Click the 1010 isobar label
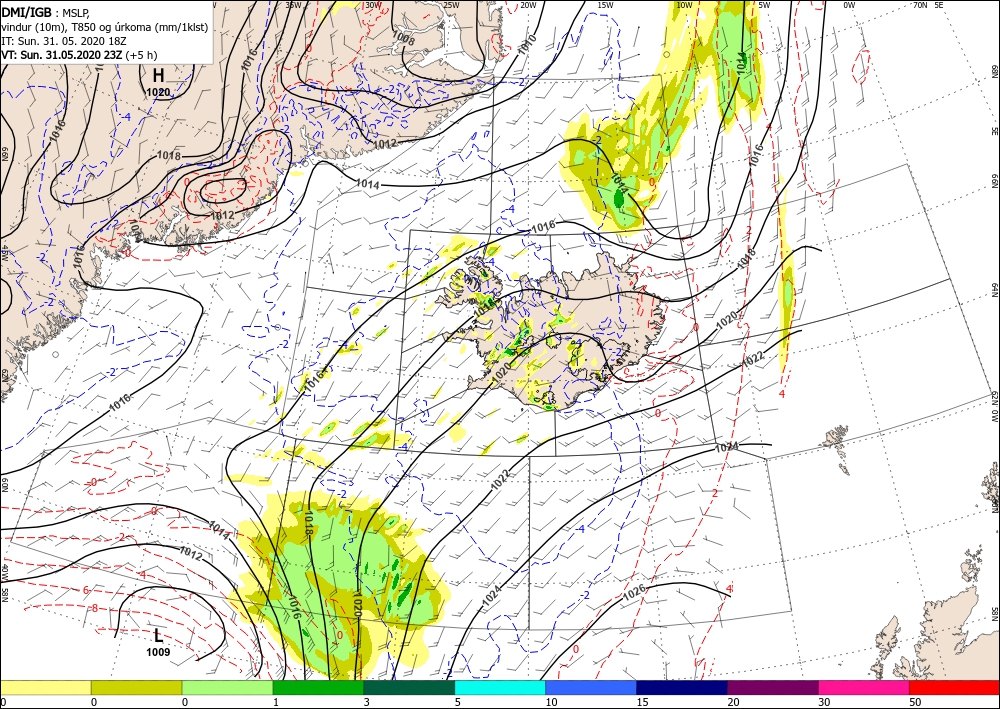 click(x=527, y=45)
